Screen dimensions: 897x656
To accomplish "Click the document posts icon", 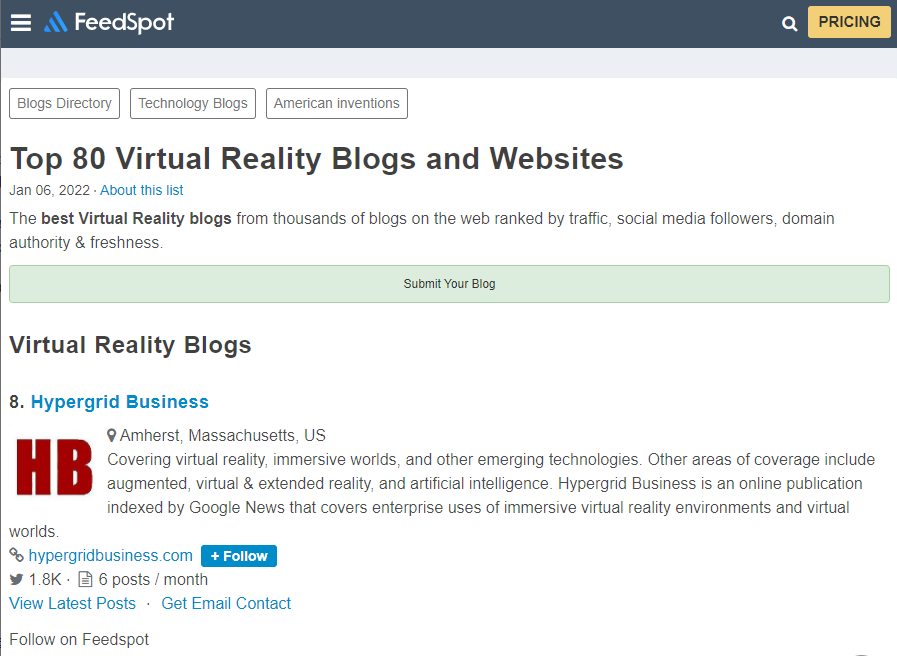I will pos(85,579).
